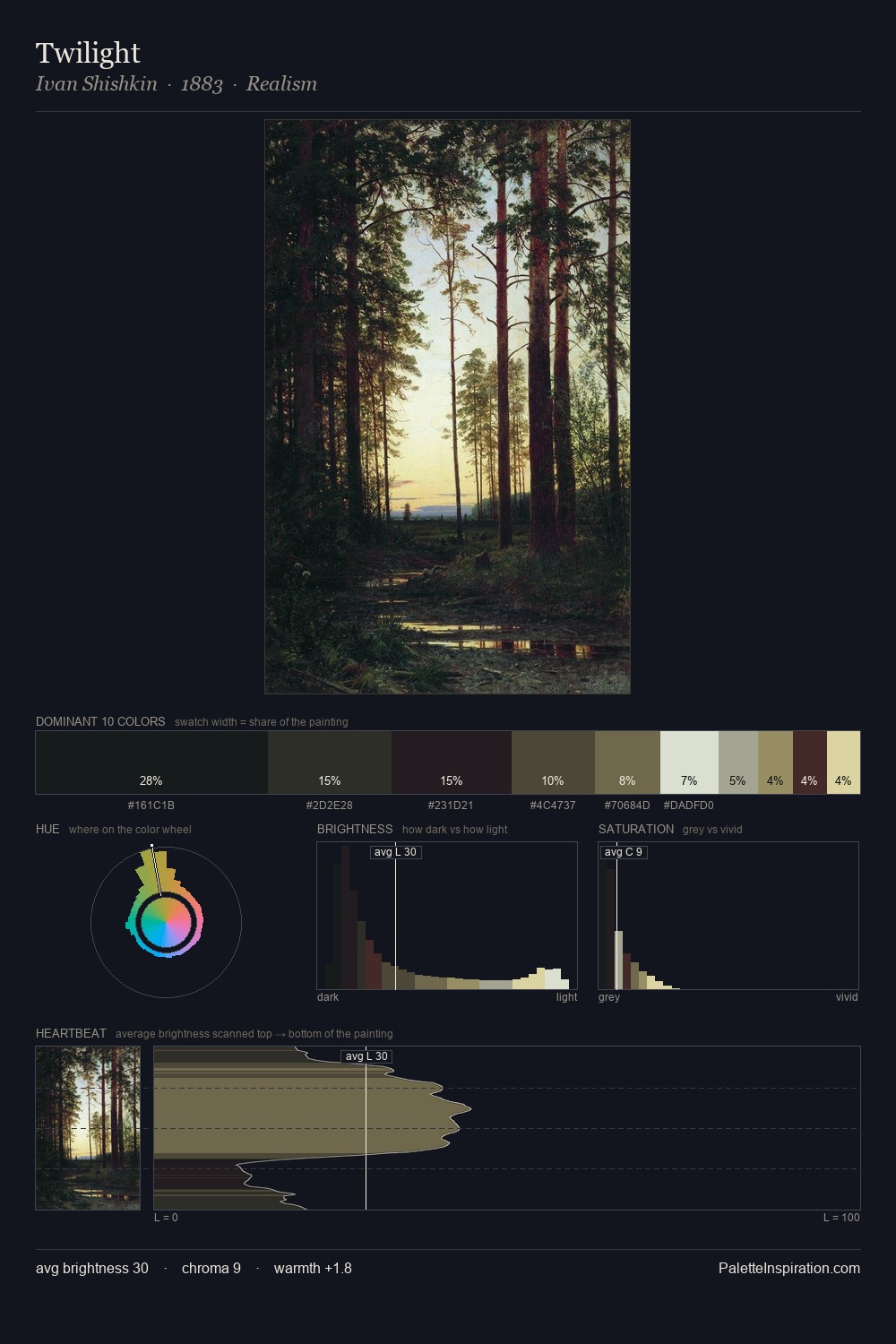The height and width of the screenshot is (1344, 896).
Task: Choose the 5% grey swatch
Action: point(738,762)
